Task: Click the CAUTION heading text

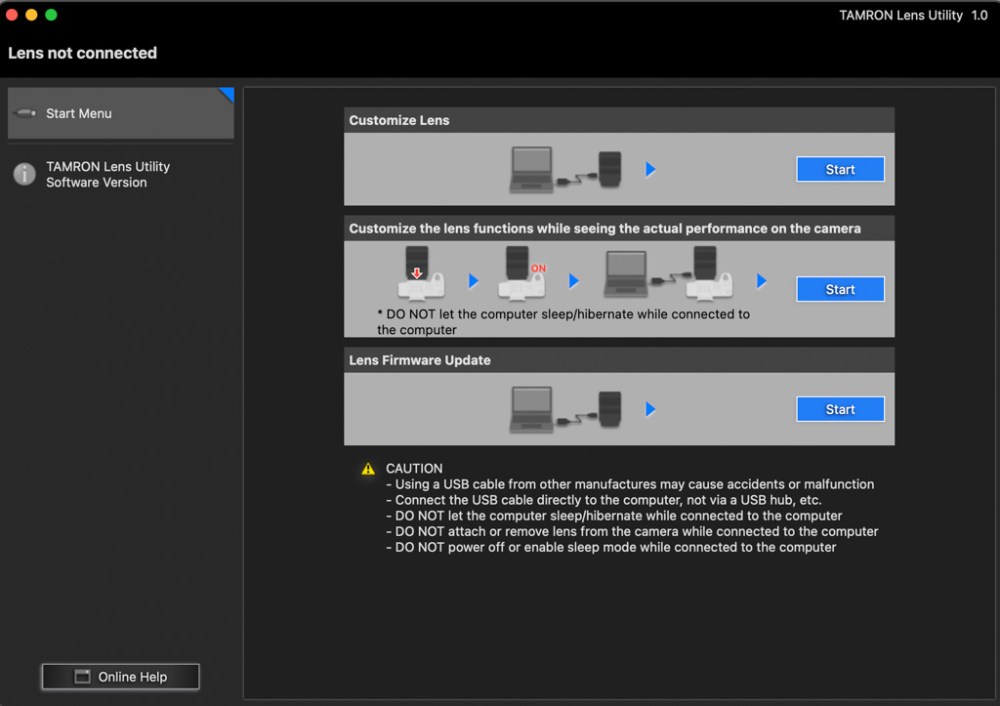Action: coord(414,468)
